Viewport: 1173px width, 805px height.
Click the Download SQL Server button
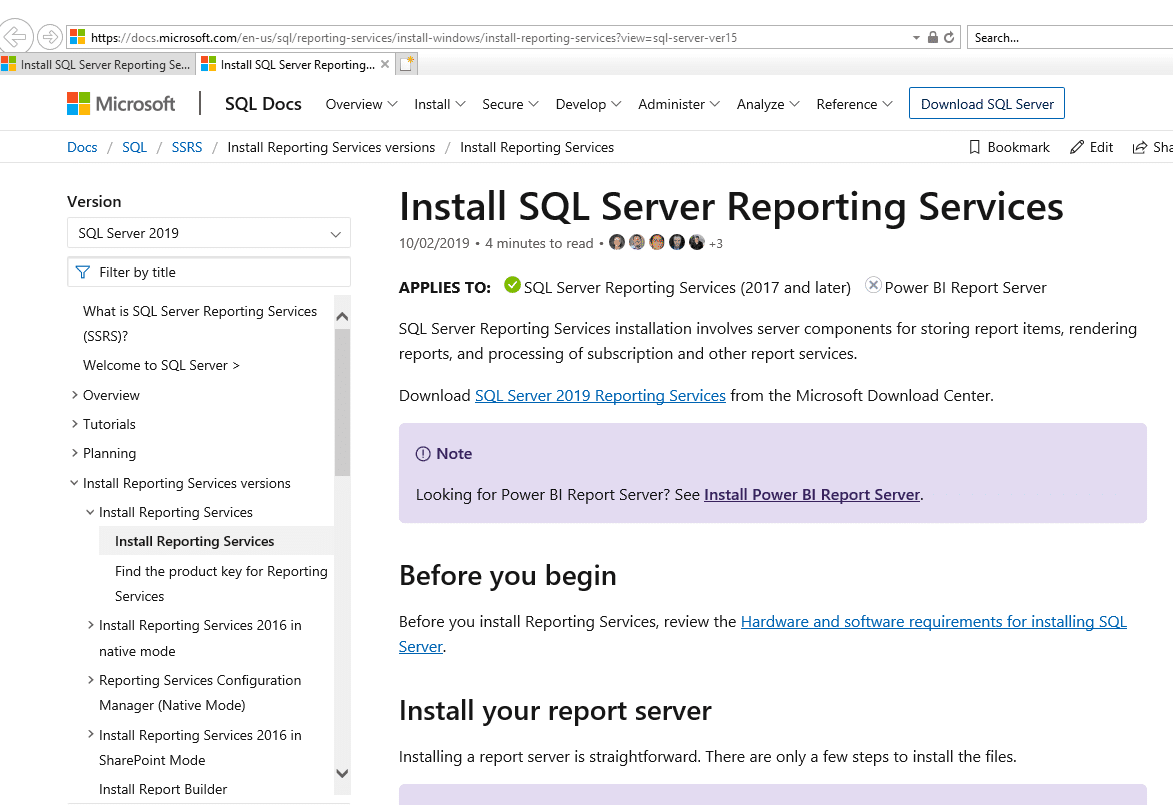987,104
